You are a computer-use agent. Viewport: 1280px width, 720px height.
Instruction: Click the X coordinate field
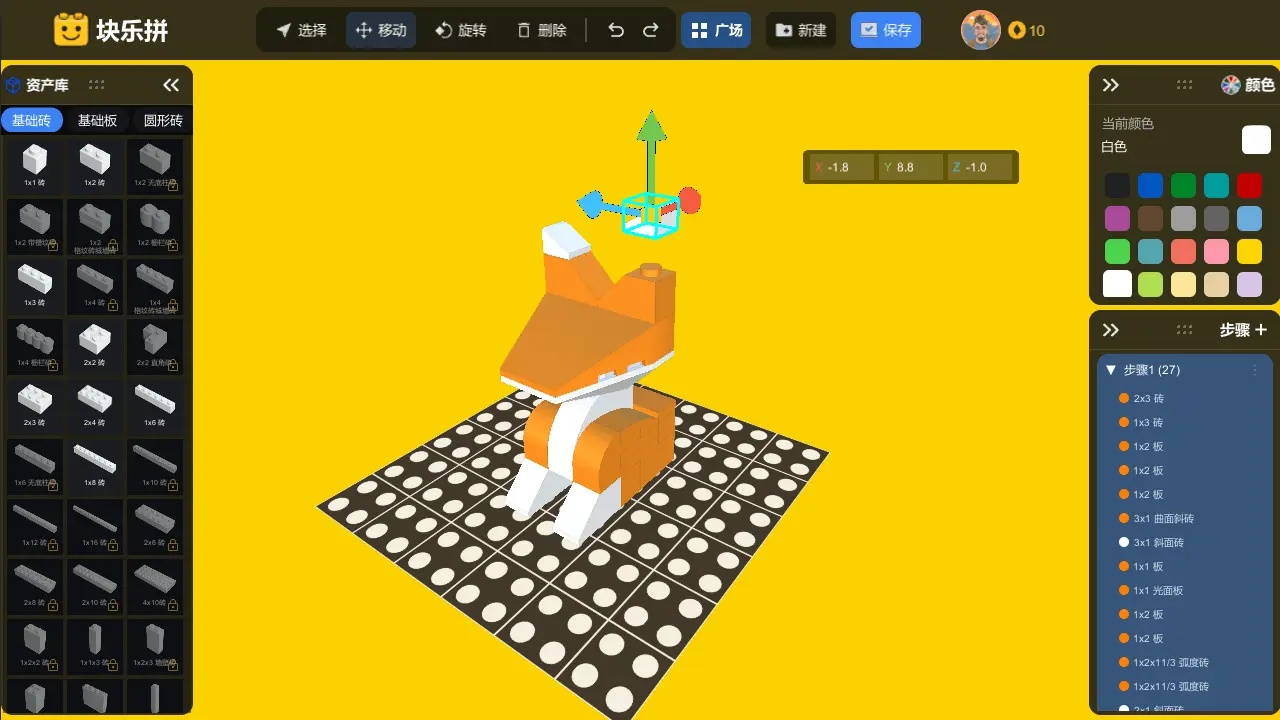(842, 167)
